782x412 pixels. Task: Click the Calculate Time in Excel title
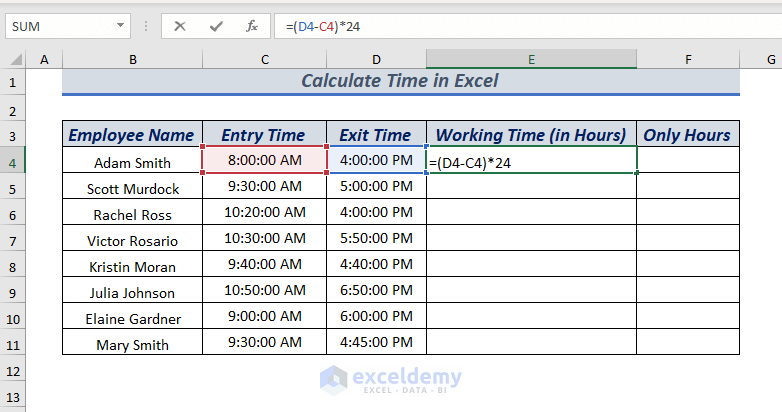coord(400,81)
